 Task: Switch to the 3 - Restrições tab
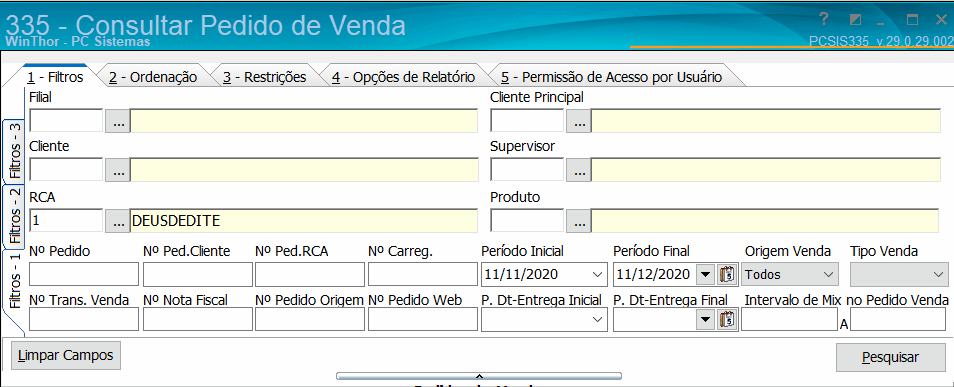coord(264,77)
